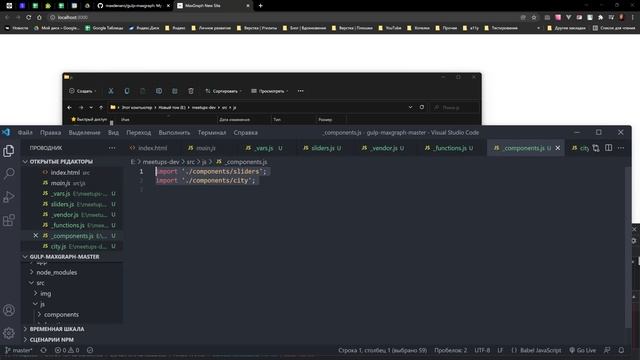Screen dimensions: 640x360
Task: Go back in File Explorer navigation
Action: pyautogui.click(x=69, y=107)
